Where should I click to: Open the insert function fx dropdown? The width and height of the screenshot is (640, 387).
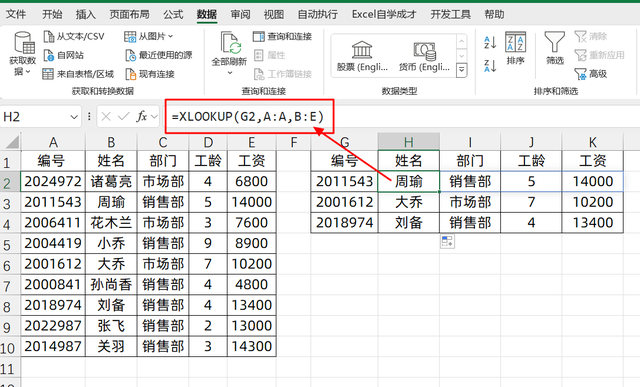point(154,117)
